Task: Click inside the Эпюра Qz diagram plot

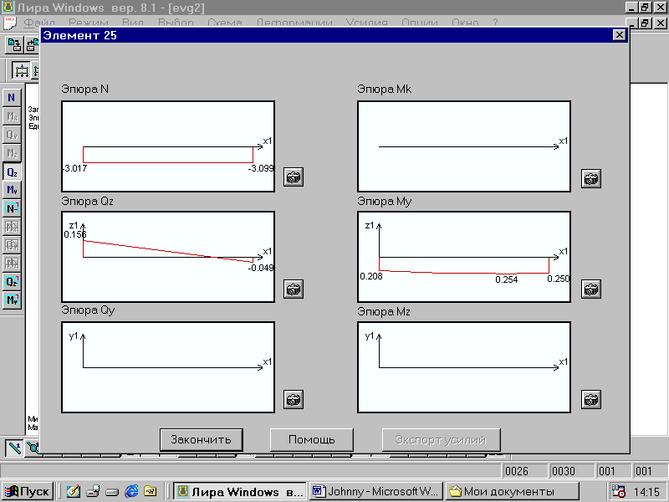Action: click(168, 257)
